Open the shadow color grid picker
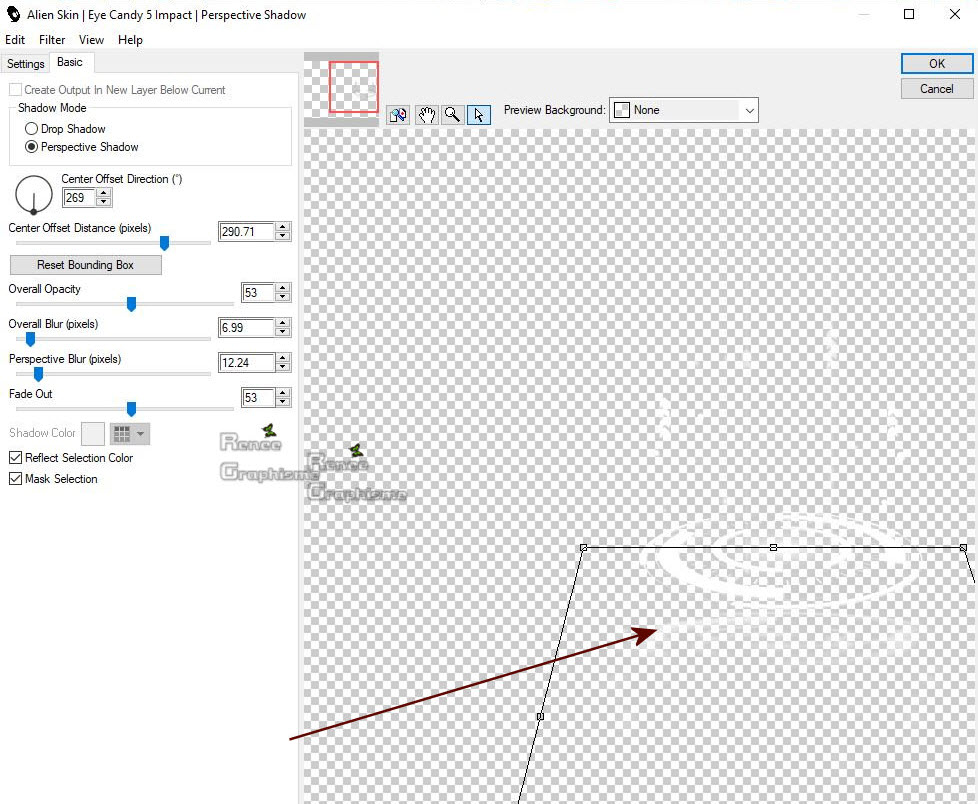Viewport: 978px width, 804px height. coord(130,433)
